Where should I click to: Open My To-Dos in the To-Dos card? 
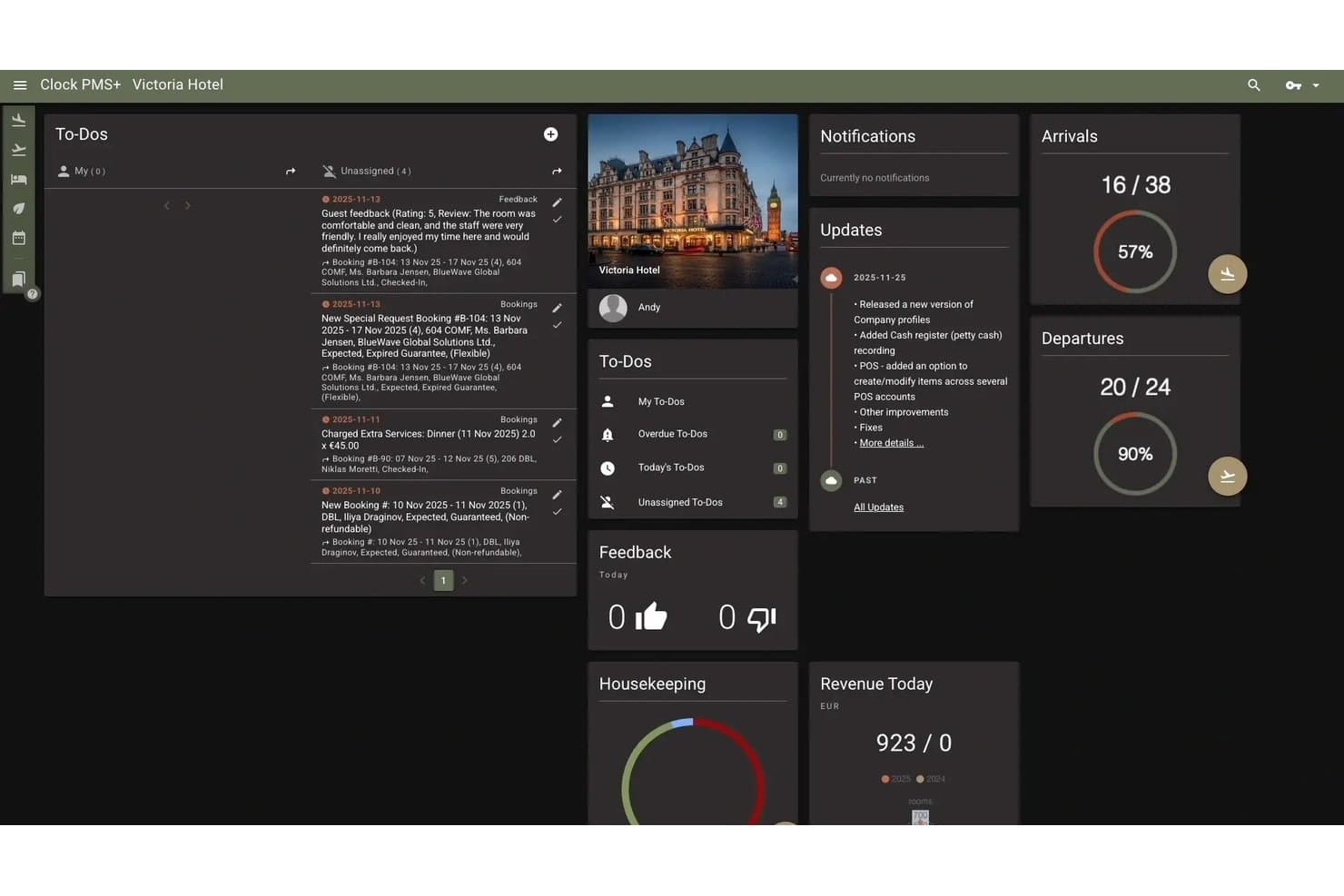693,401
